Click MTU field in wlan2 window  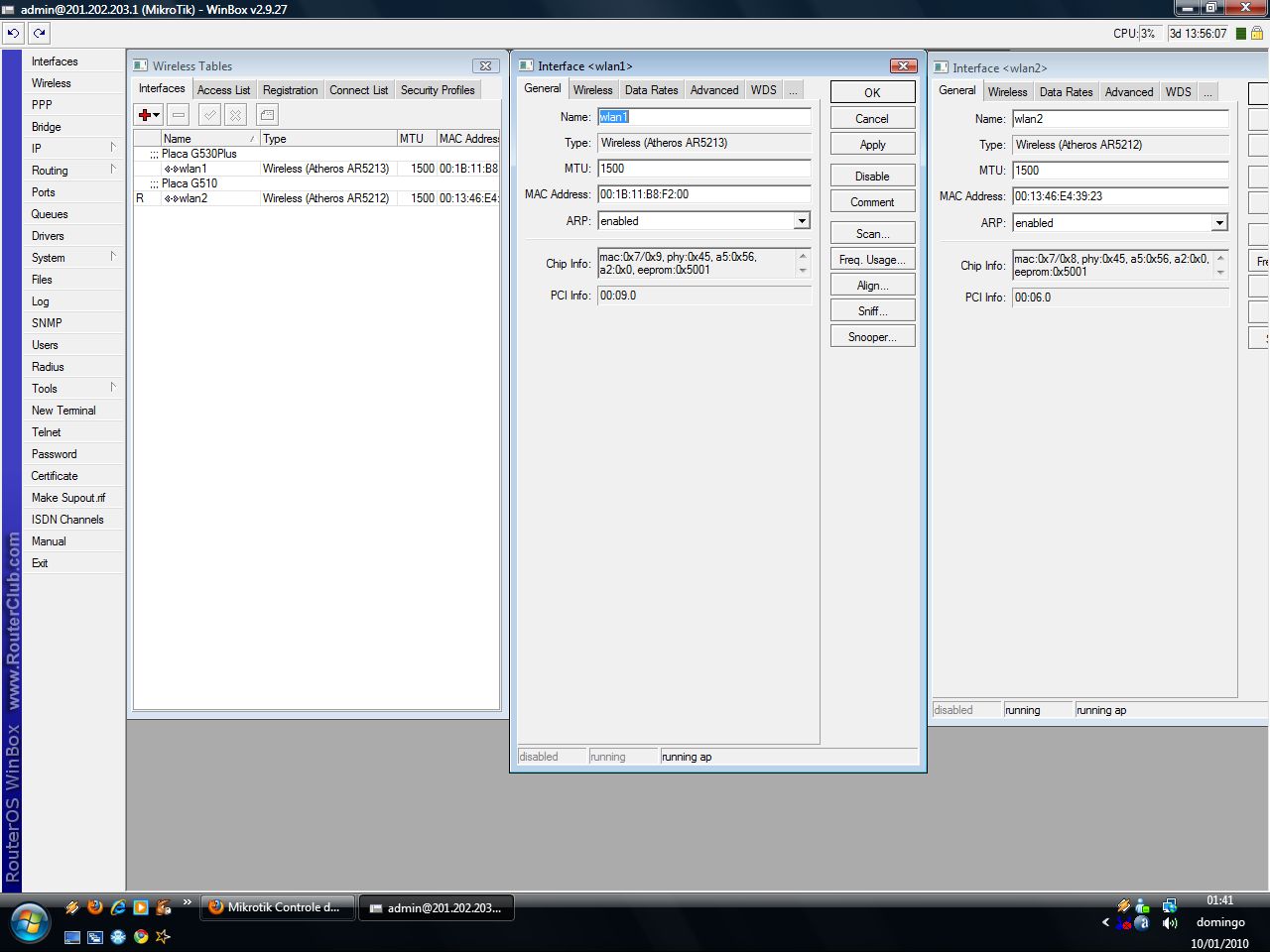click(x=1120, y=171)
